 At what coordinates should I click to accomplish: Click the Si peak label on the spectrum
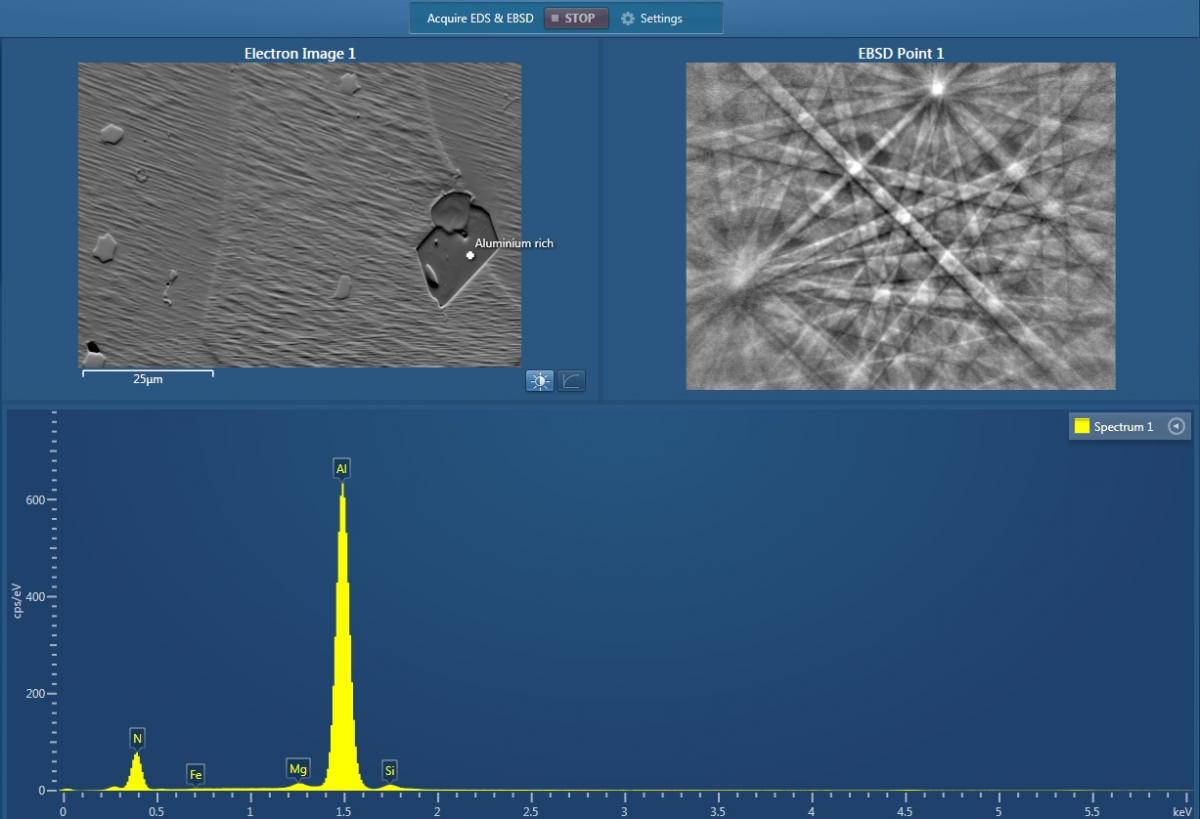(389, 770)
